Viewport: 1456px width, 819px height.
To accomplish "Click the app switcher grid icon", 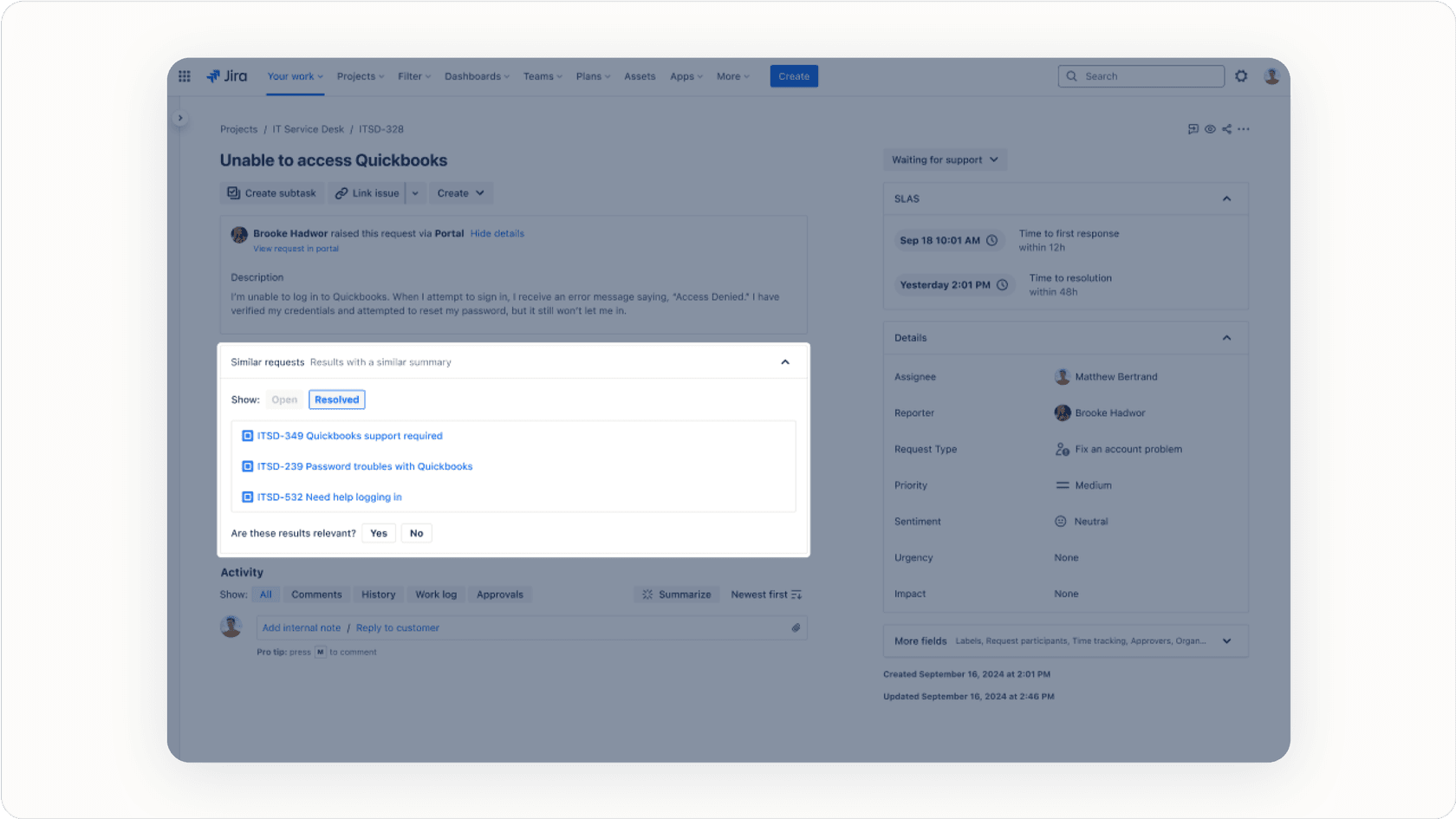I will tap(184, 76).
